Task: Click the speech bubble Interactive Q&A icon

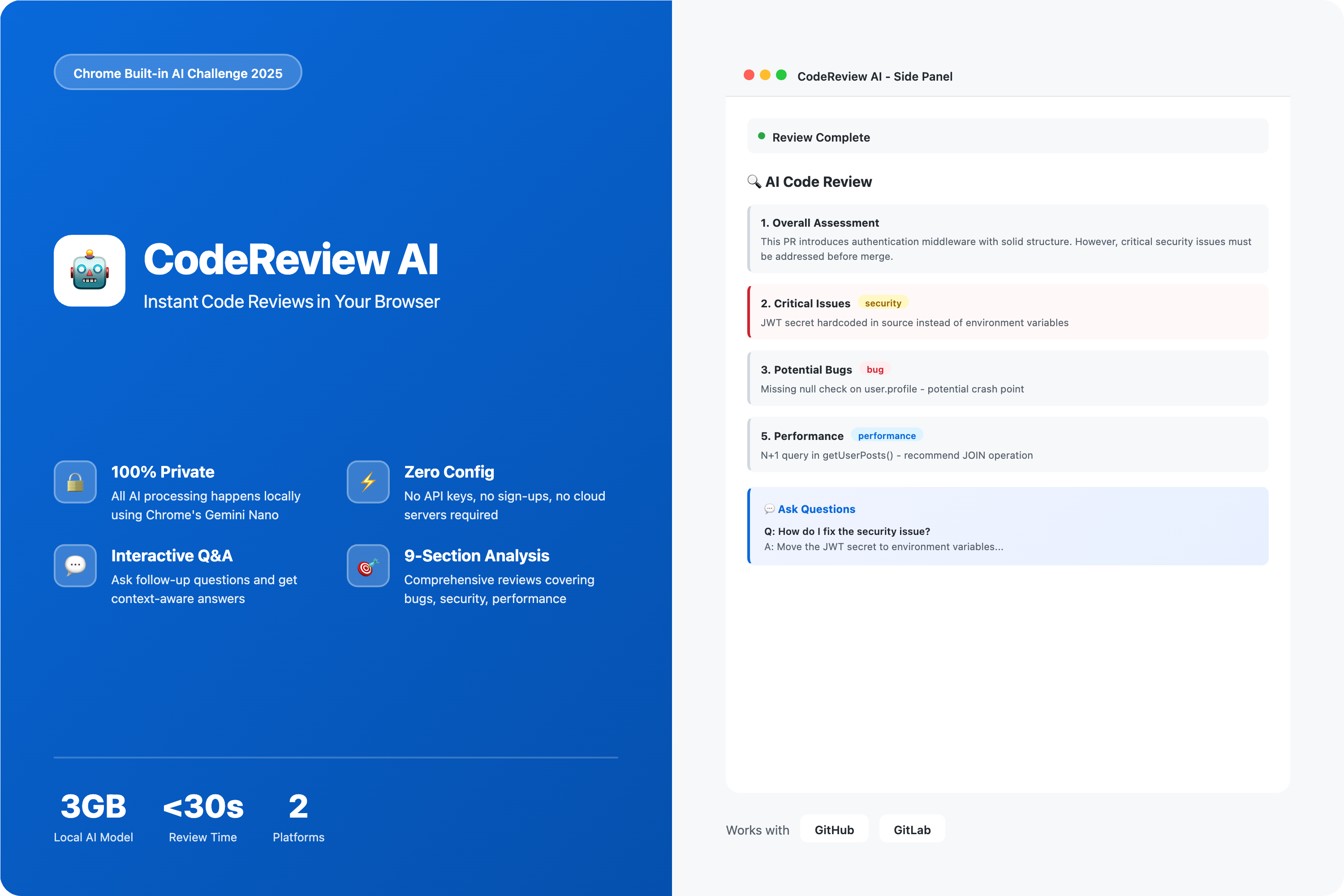Action: pyautogui.click(x=75, y=565)
